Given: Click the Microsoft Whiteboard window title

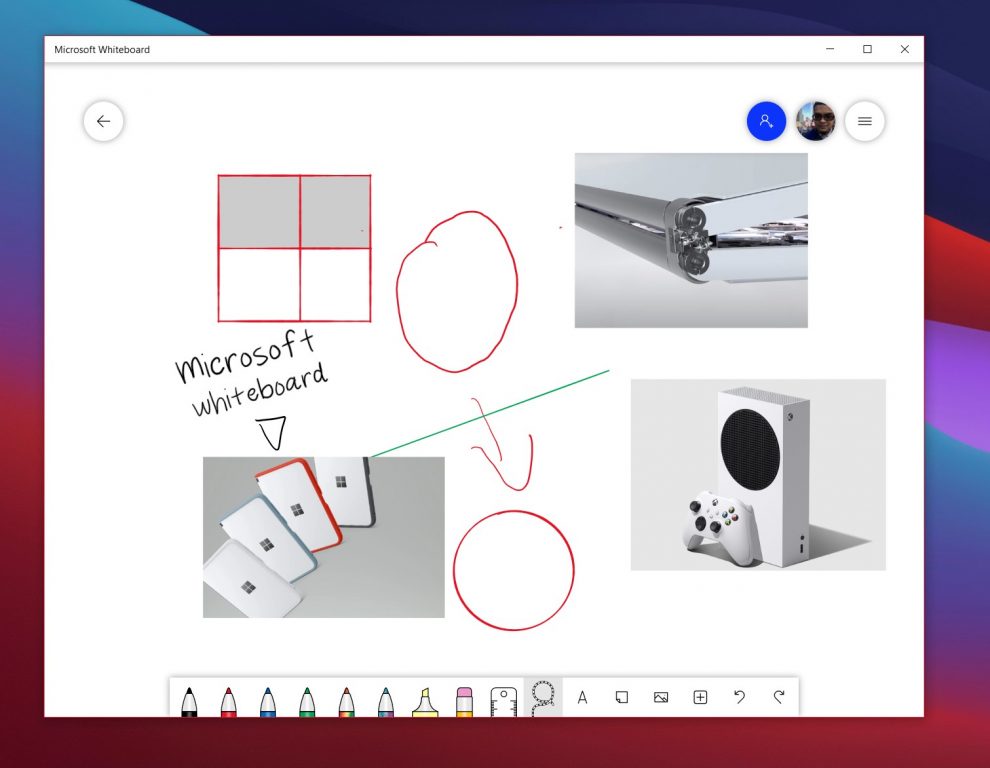Looking at the screenshot, I should click(x=102, y=49).
